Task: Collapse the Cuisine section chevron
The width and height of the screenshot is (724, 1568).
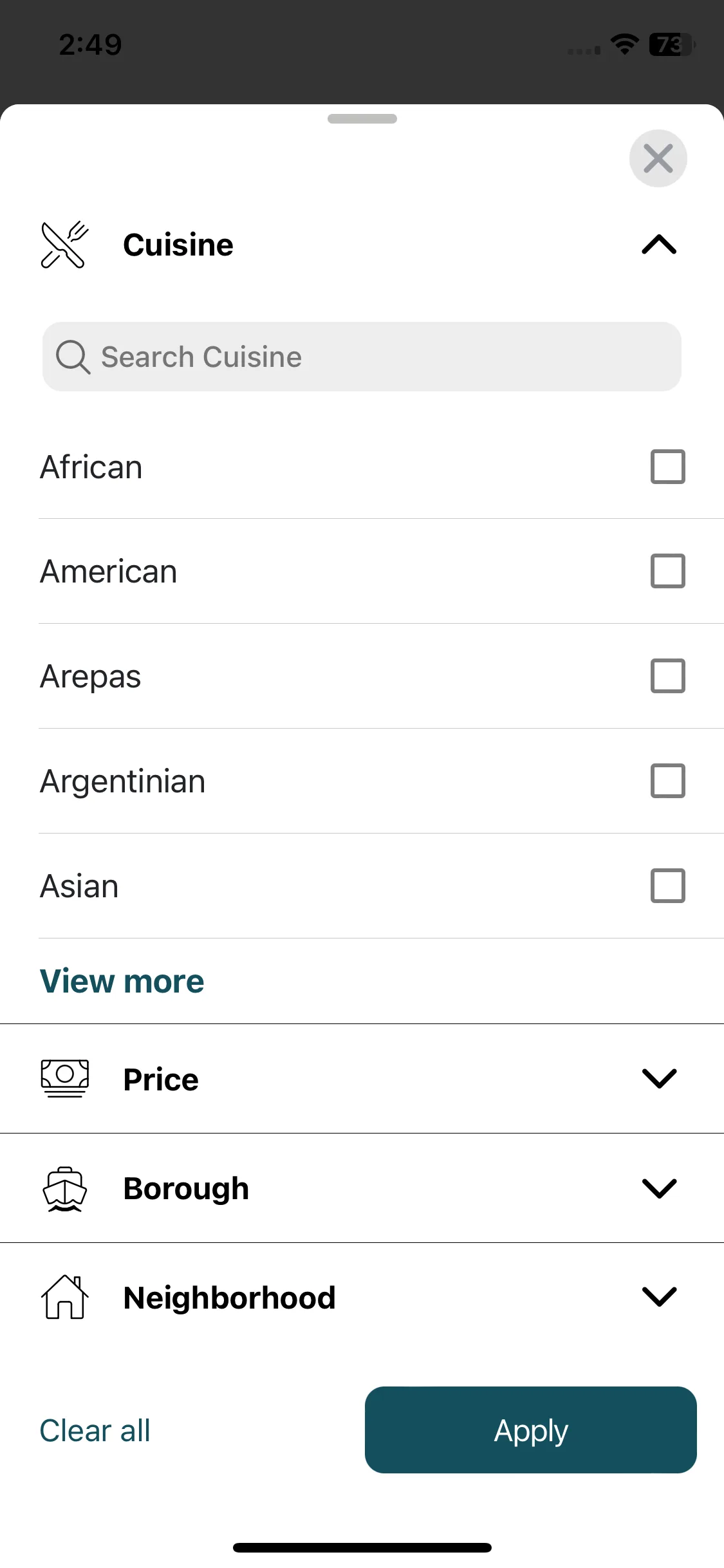Action: (x=659, y=245)
